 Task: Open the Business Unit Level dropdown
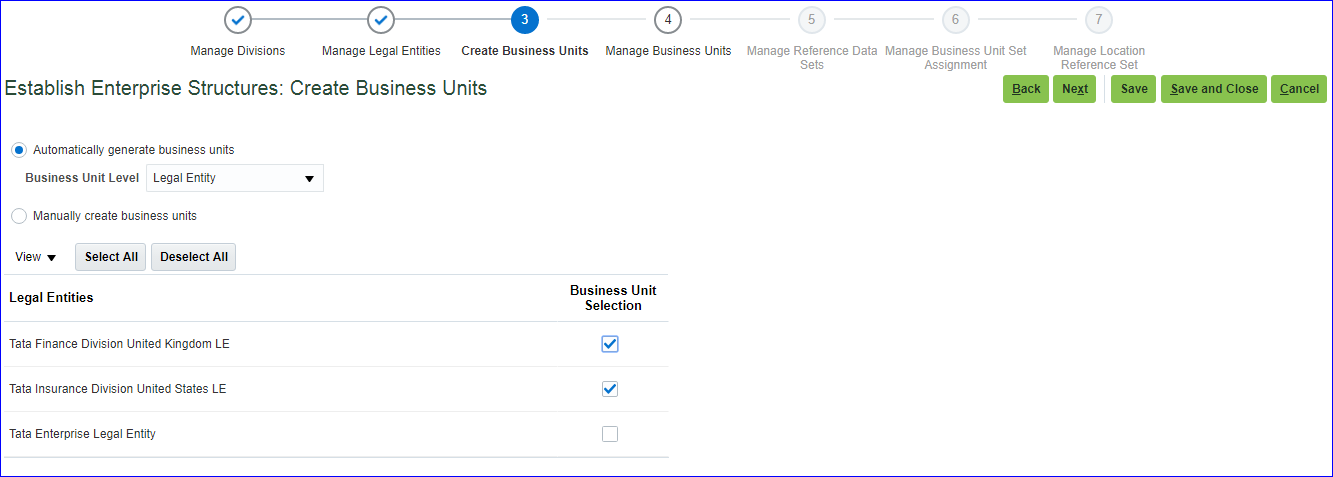pos(235,179)
